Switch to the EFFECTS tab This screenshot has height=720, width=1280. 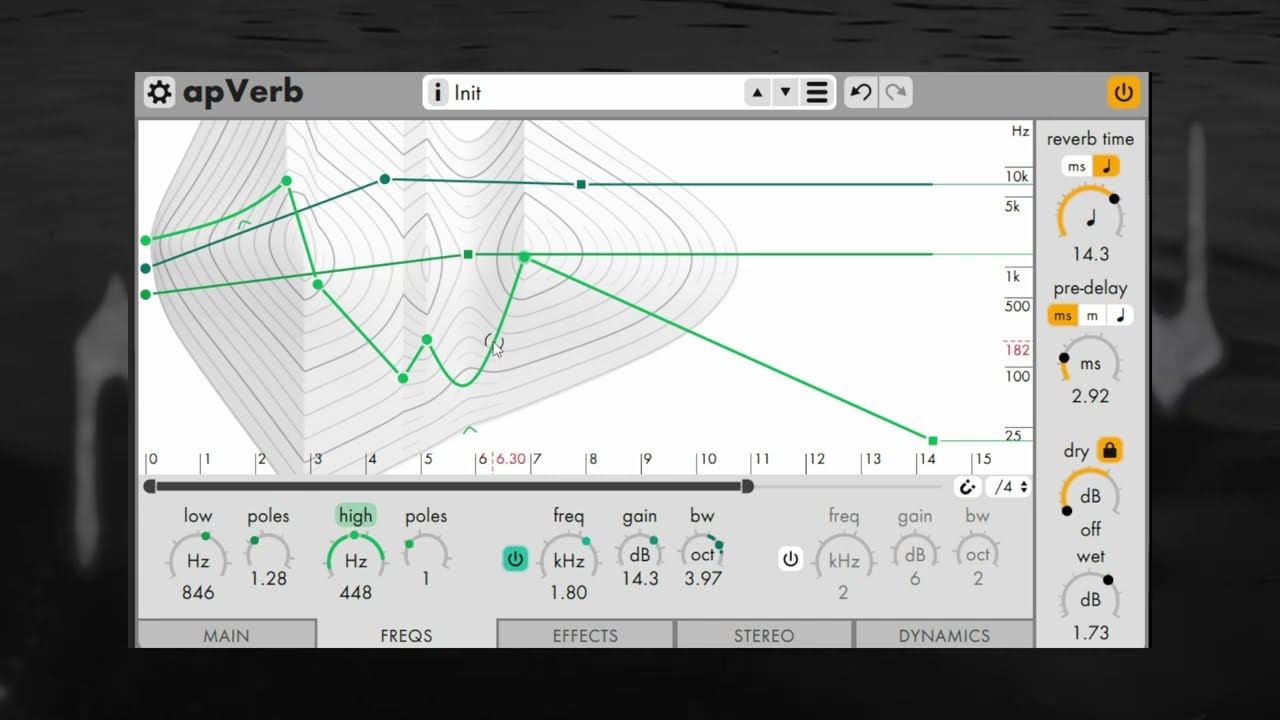(585, 635)
